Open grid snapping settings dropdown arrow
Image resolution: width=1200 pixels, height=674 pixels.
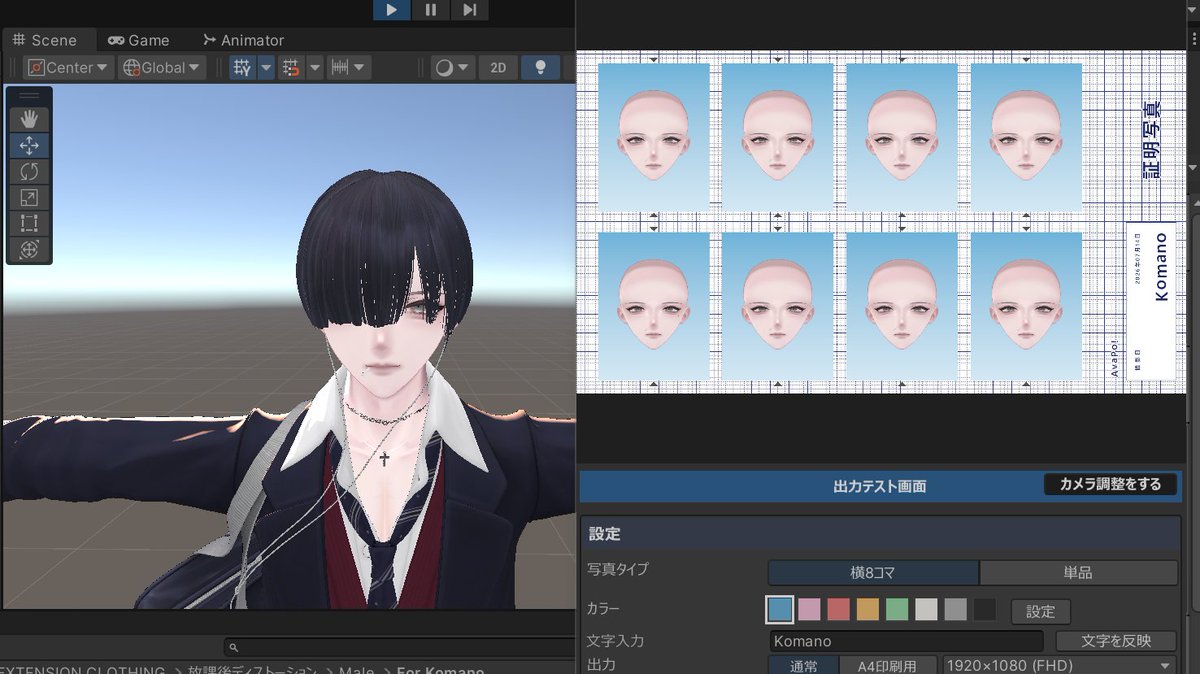pyautogui.click(x=314, y=67)
